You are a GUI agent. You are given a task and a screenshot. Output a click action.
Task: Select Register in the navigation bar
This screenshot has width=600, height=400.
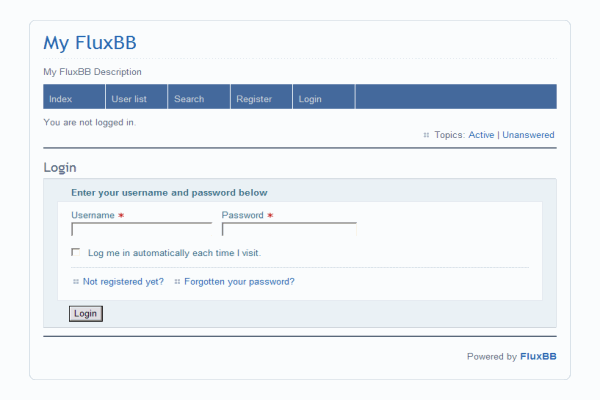(x=253, y=99)
